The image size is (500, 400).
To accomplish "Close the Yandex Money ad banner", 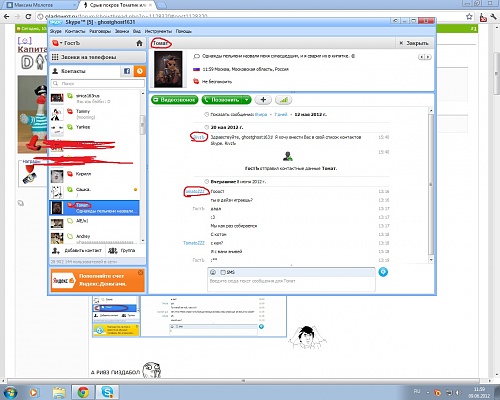I will tap(141, 272).
